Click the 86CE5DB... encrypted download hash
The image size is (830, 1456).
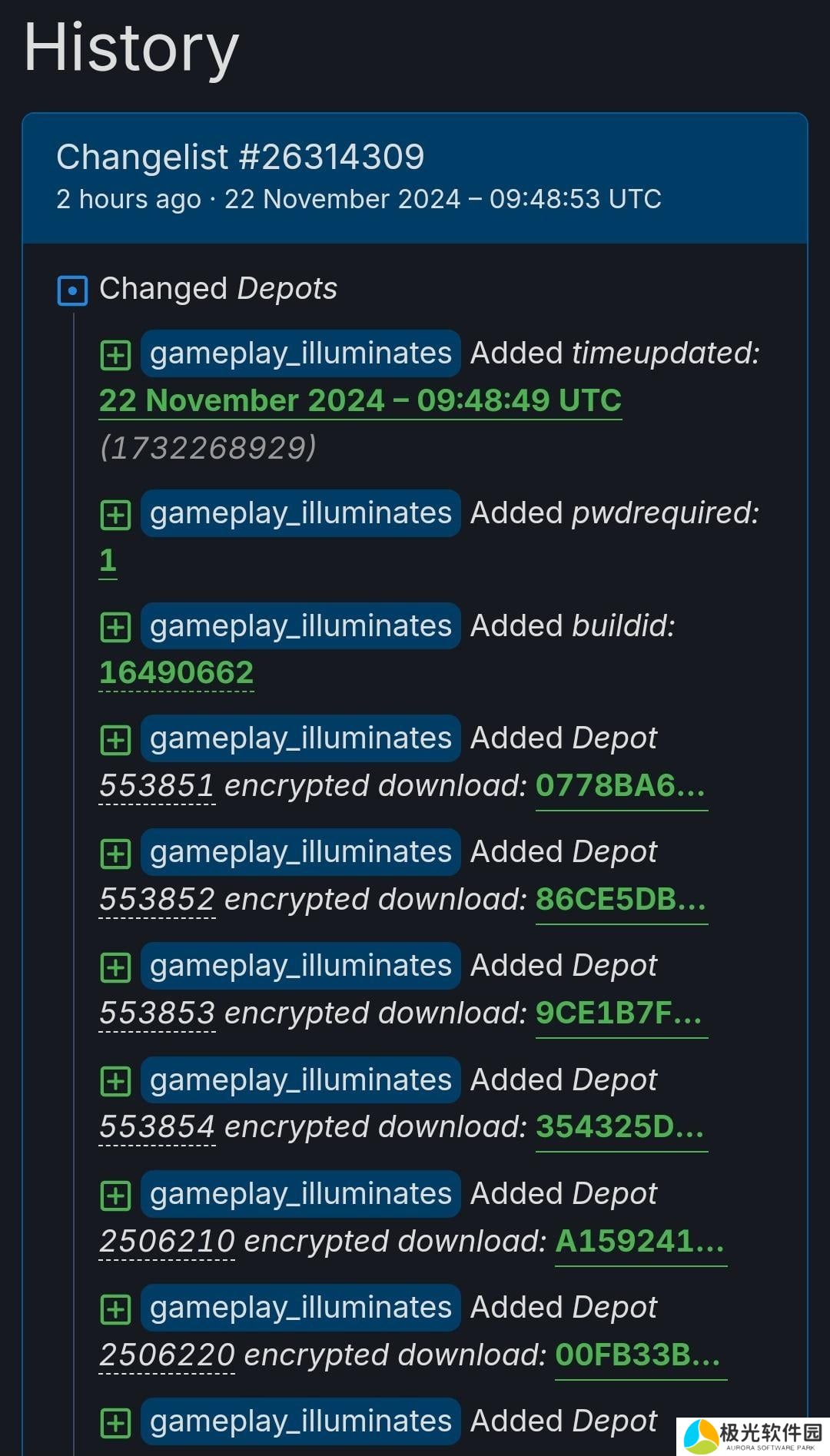[621, 900]
